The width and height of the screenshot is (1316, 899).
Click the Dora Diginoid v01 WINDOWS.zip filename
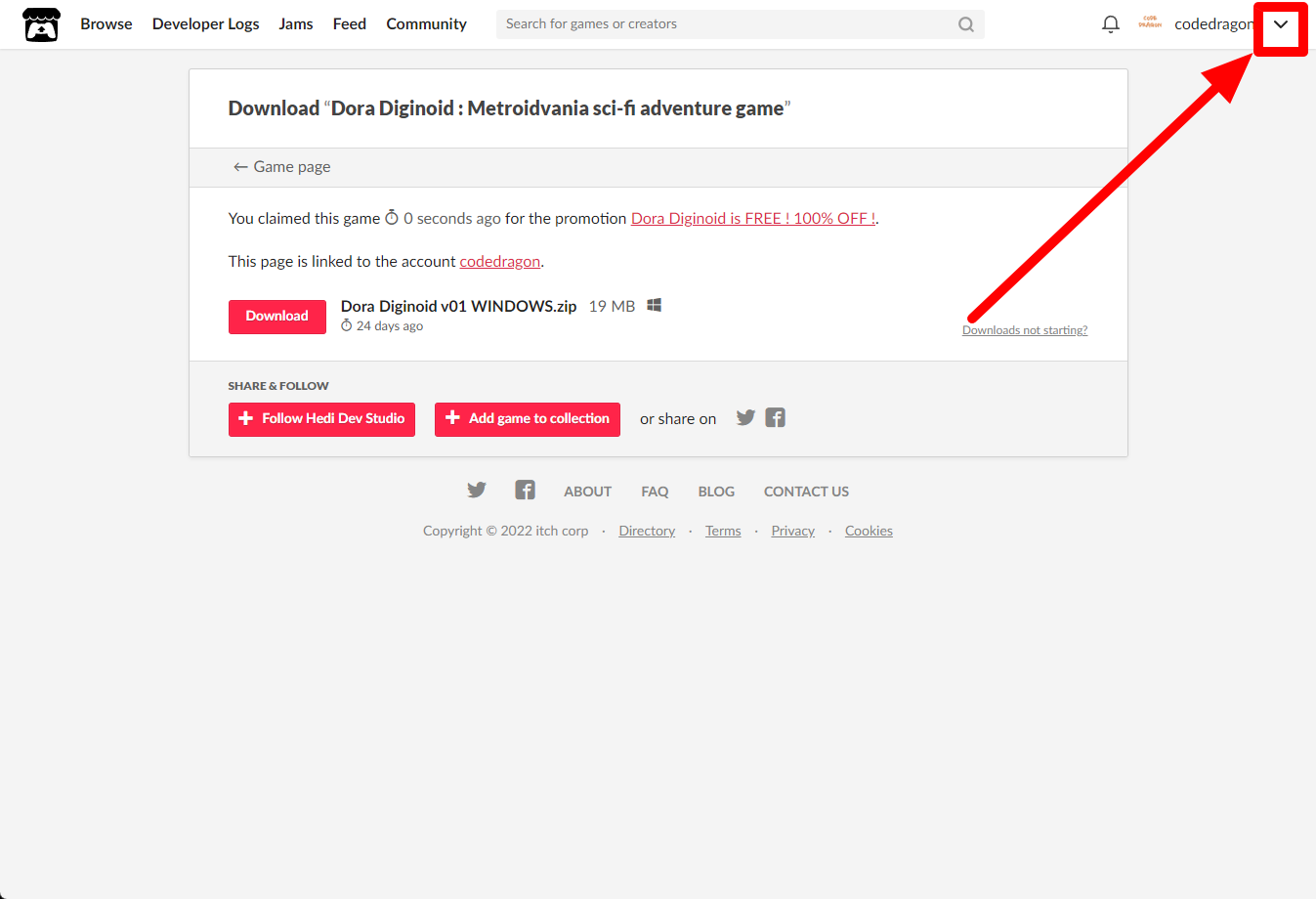[x=459, y=307]
